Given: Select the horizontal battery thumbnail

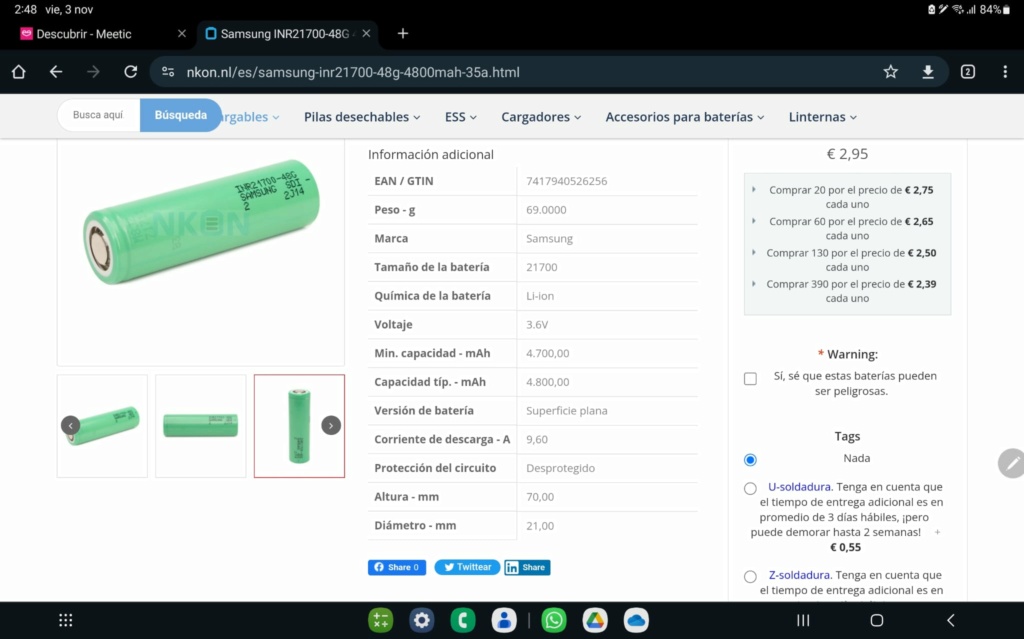Looking at the screenshot, I should click(x=200, y=426).
